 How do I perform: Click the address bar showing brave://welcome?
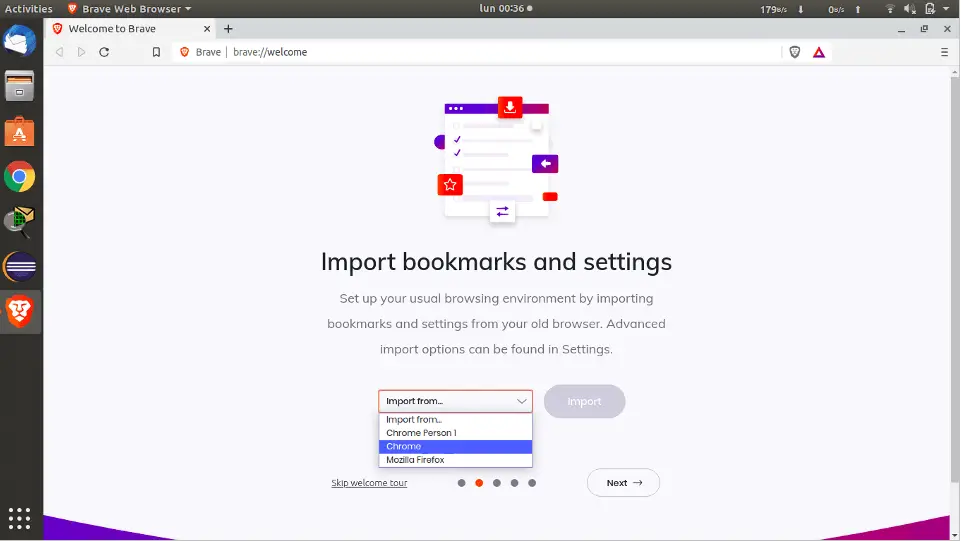click(478, 52)
